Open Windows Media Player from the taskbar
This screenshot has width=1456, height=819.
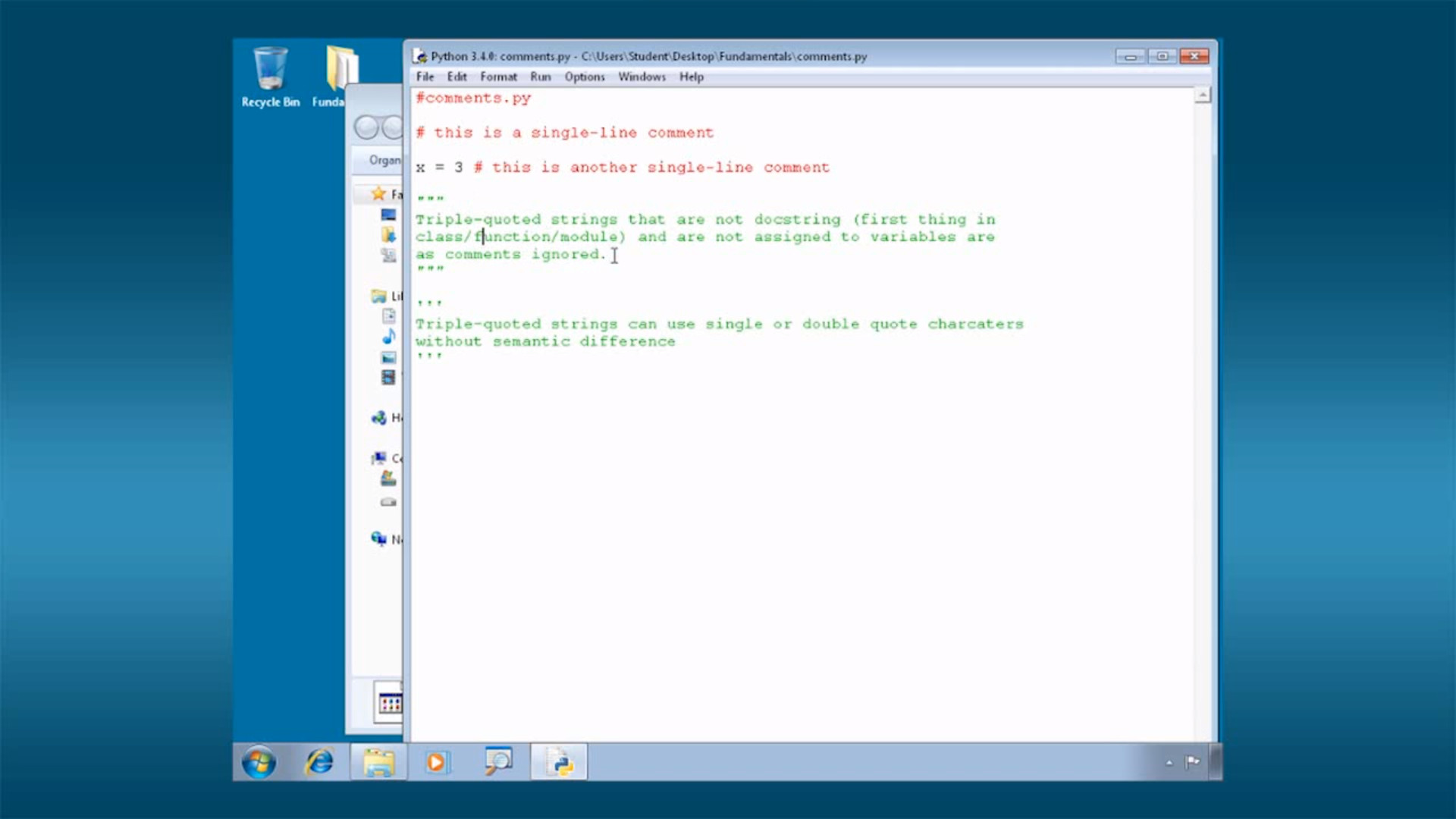[438, 762]
